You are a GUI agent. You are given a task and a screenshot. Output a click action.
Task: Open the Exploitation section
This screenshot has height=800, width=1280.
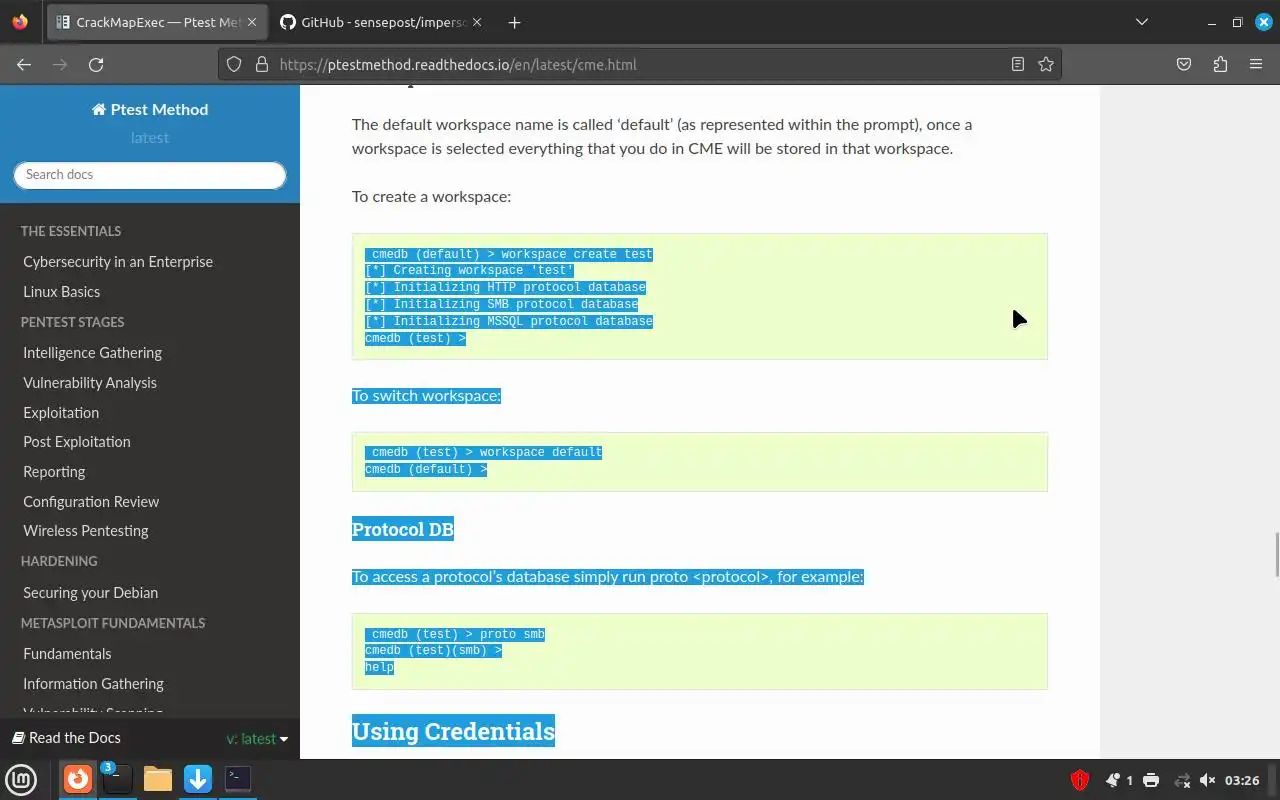[x=61, y=413]
